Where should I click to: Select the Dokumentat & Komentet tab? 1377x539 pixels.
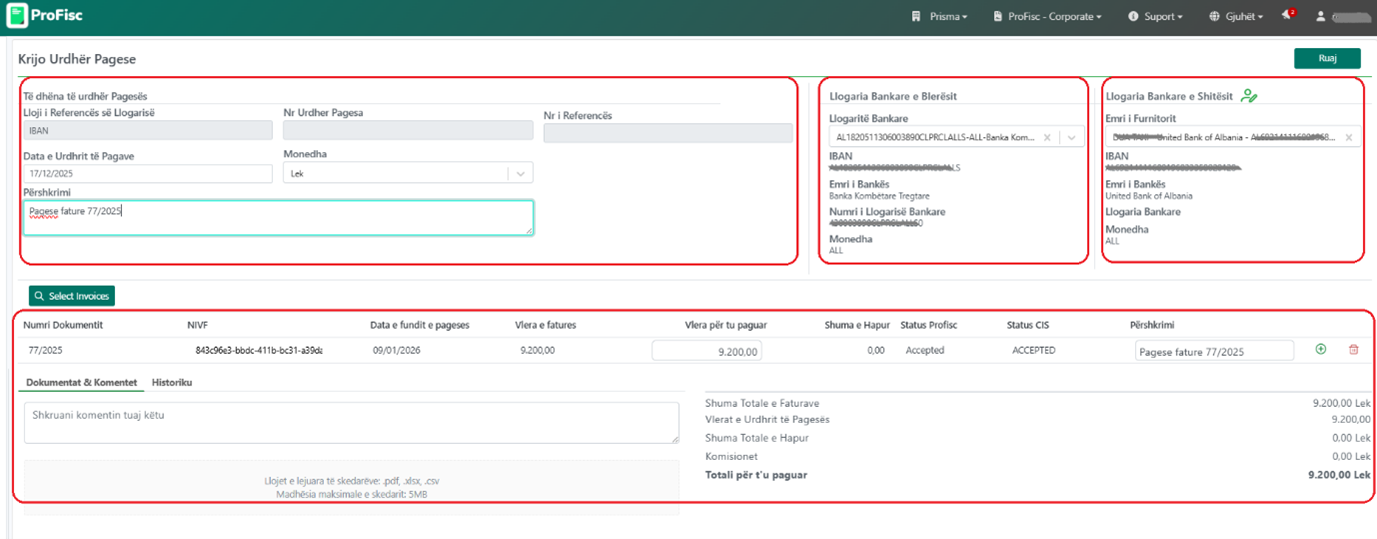click(x=82, y=383)
